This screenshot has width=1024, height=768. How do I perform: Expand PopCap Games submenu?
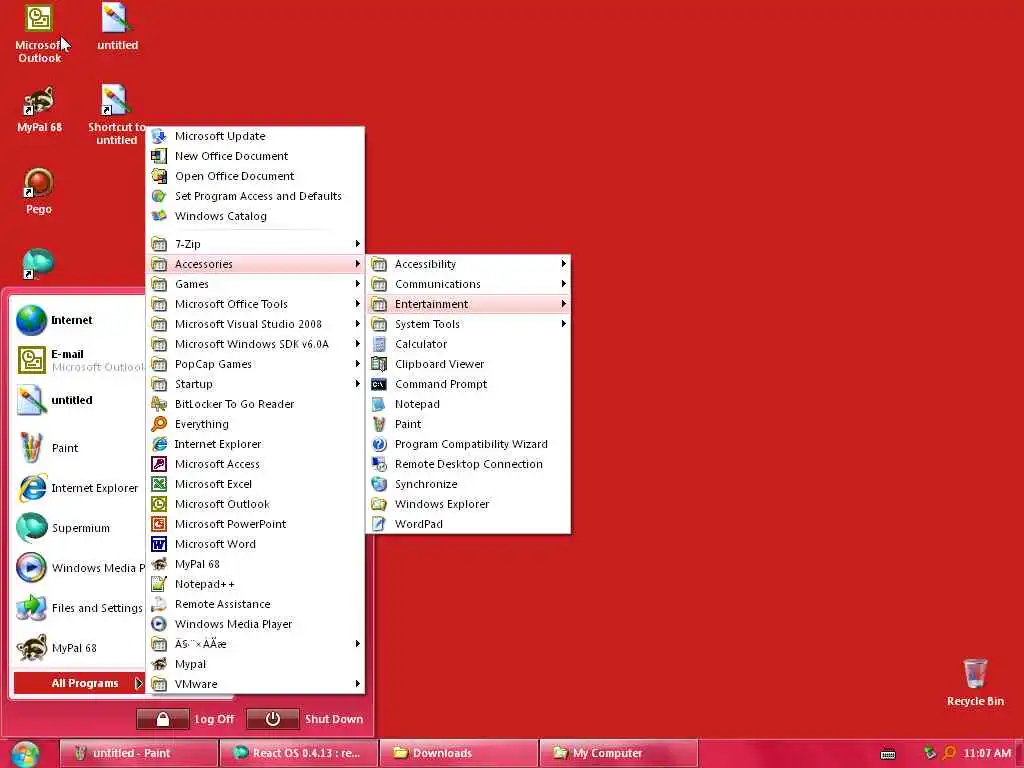255,364
